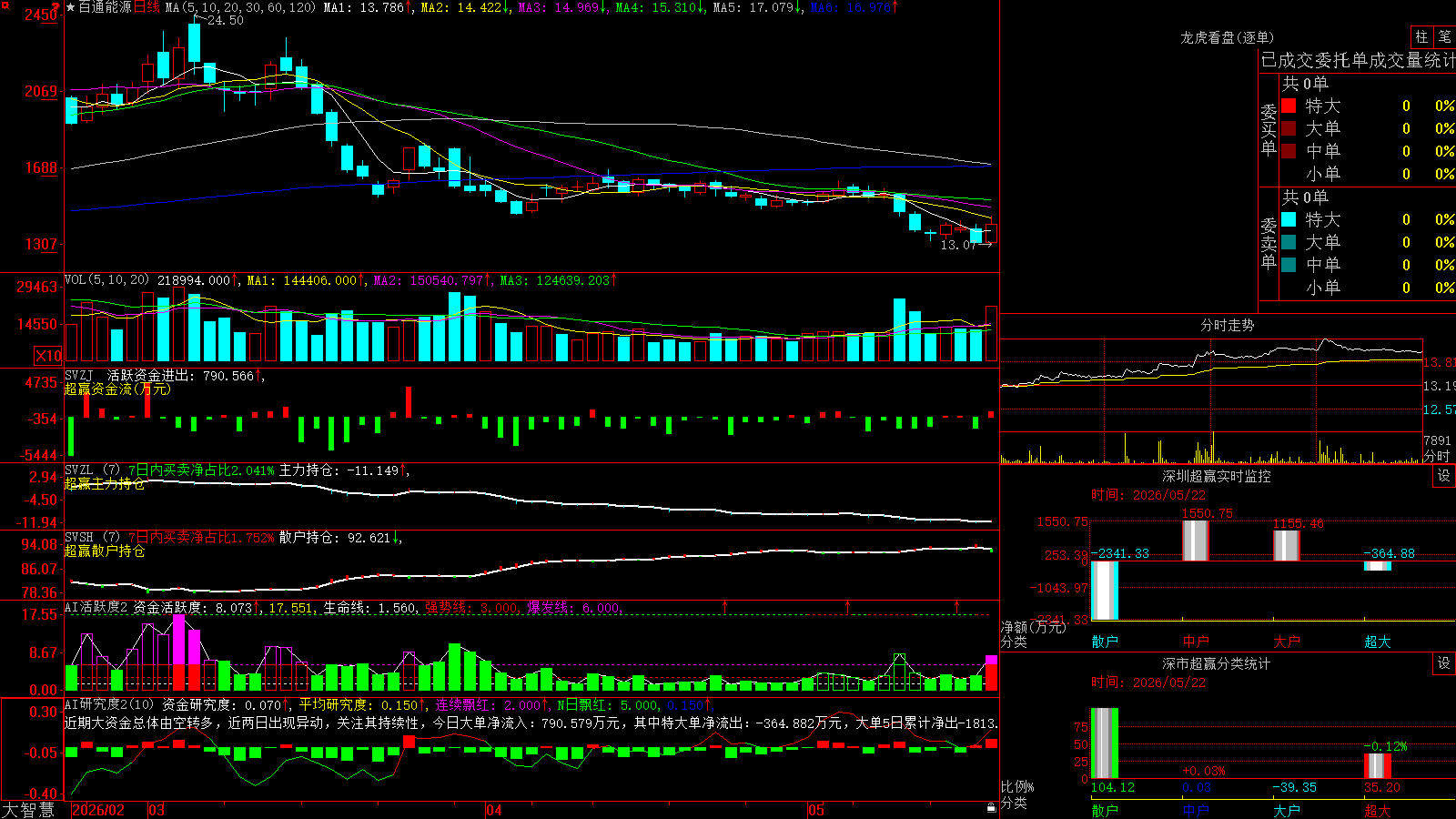Click the teal 大单 sell-order swatch

click(x=1289, y=242)
